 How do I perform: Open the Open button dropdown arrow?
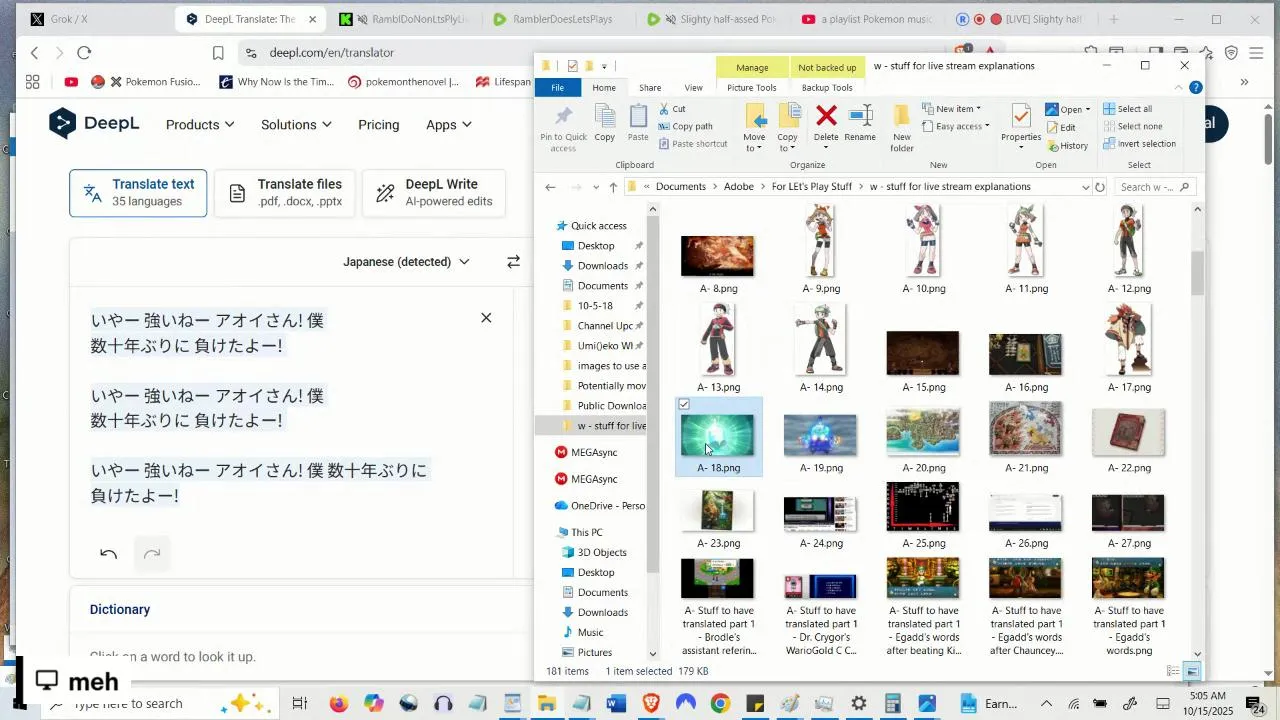[x=1088, y=110]
